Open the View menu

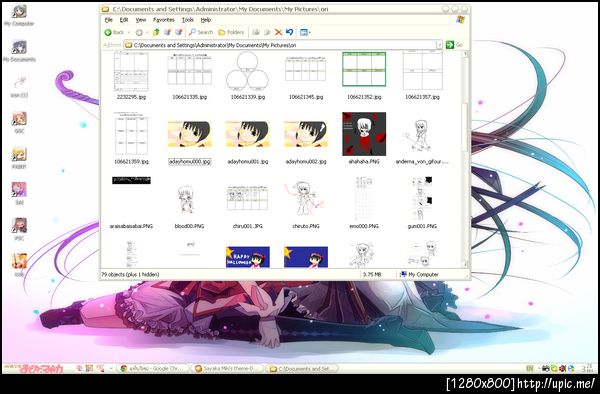(x=141, y=20)
